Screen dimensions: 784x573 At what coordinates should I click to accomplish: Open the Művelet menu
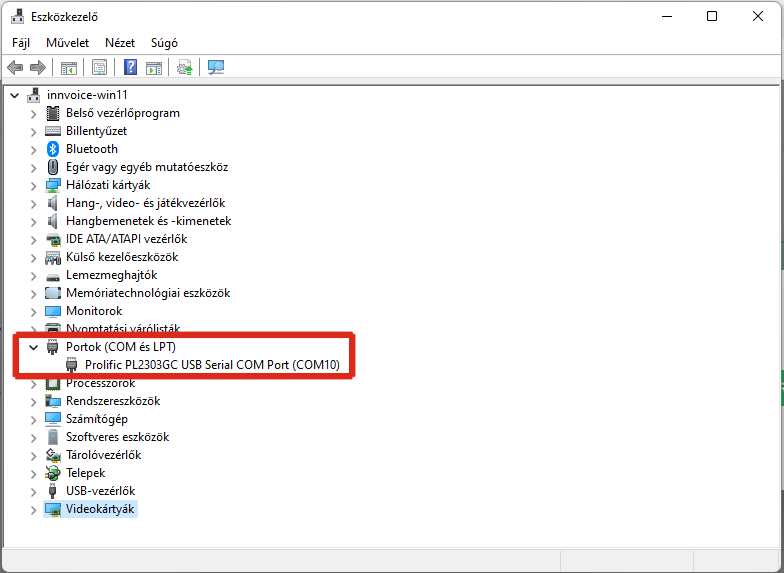[67, 43]
